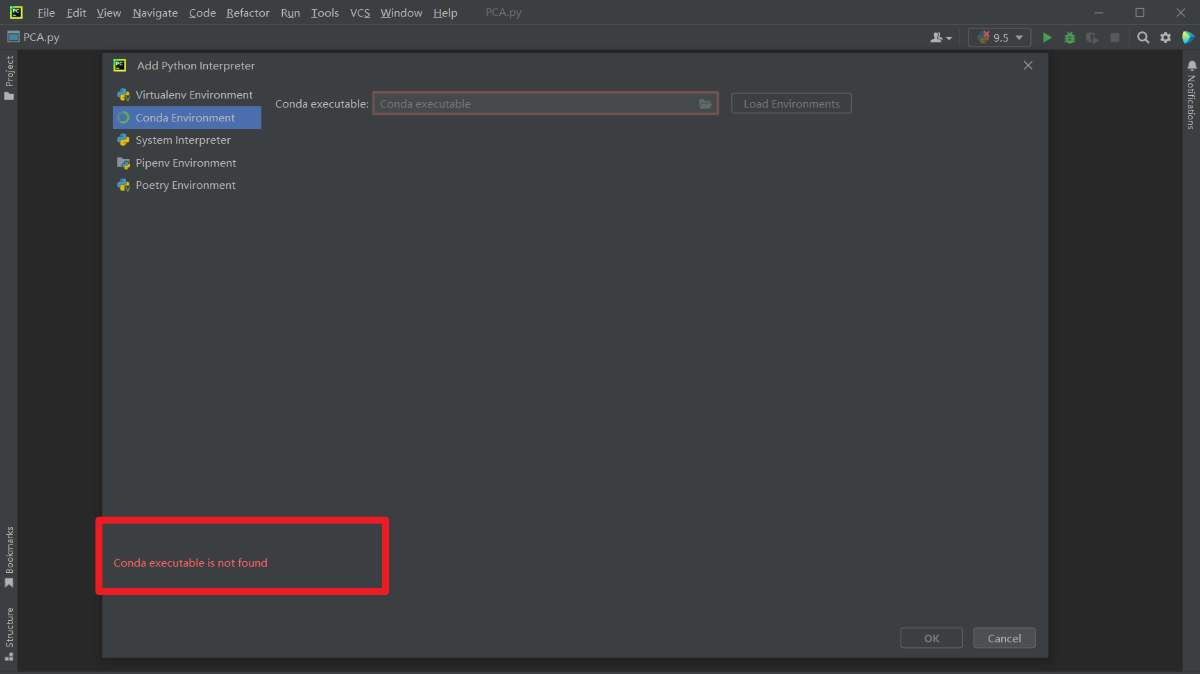Open the Refactor menu
The height and width of the screenshot is (674, 1200).
248,13
